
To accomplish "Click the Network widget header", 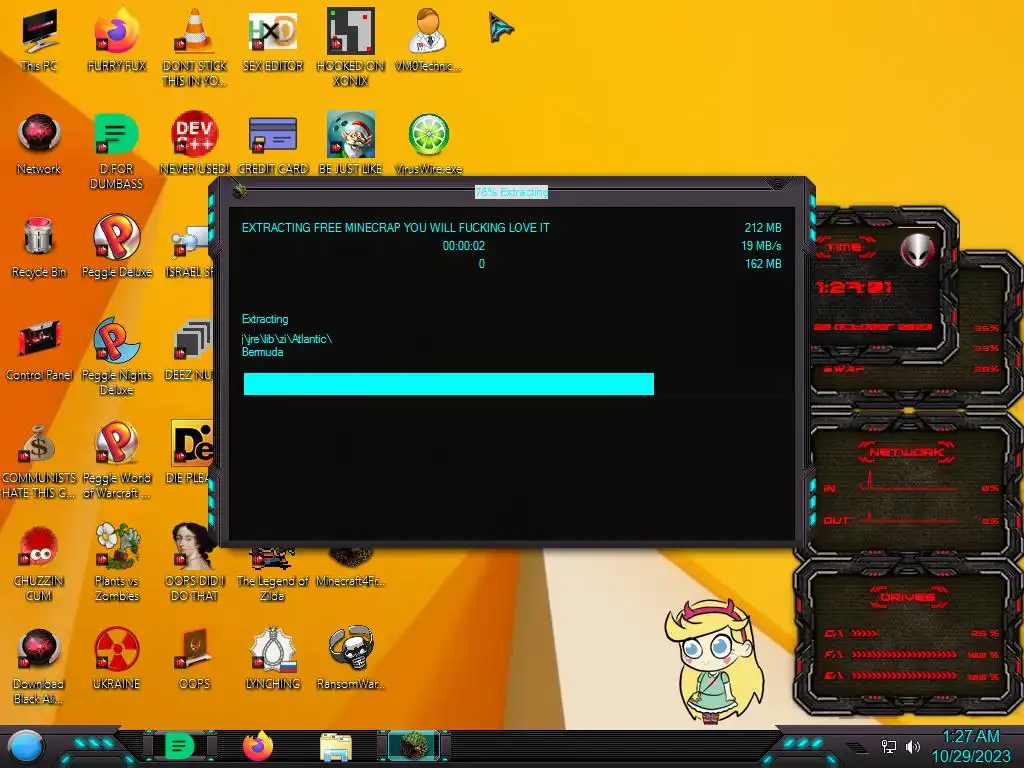I will pyautogui.click(x=906, y=452).
